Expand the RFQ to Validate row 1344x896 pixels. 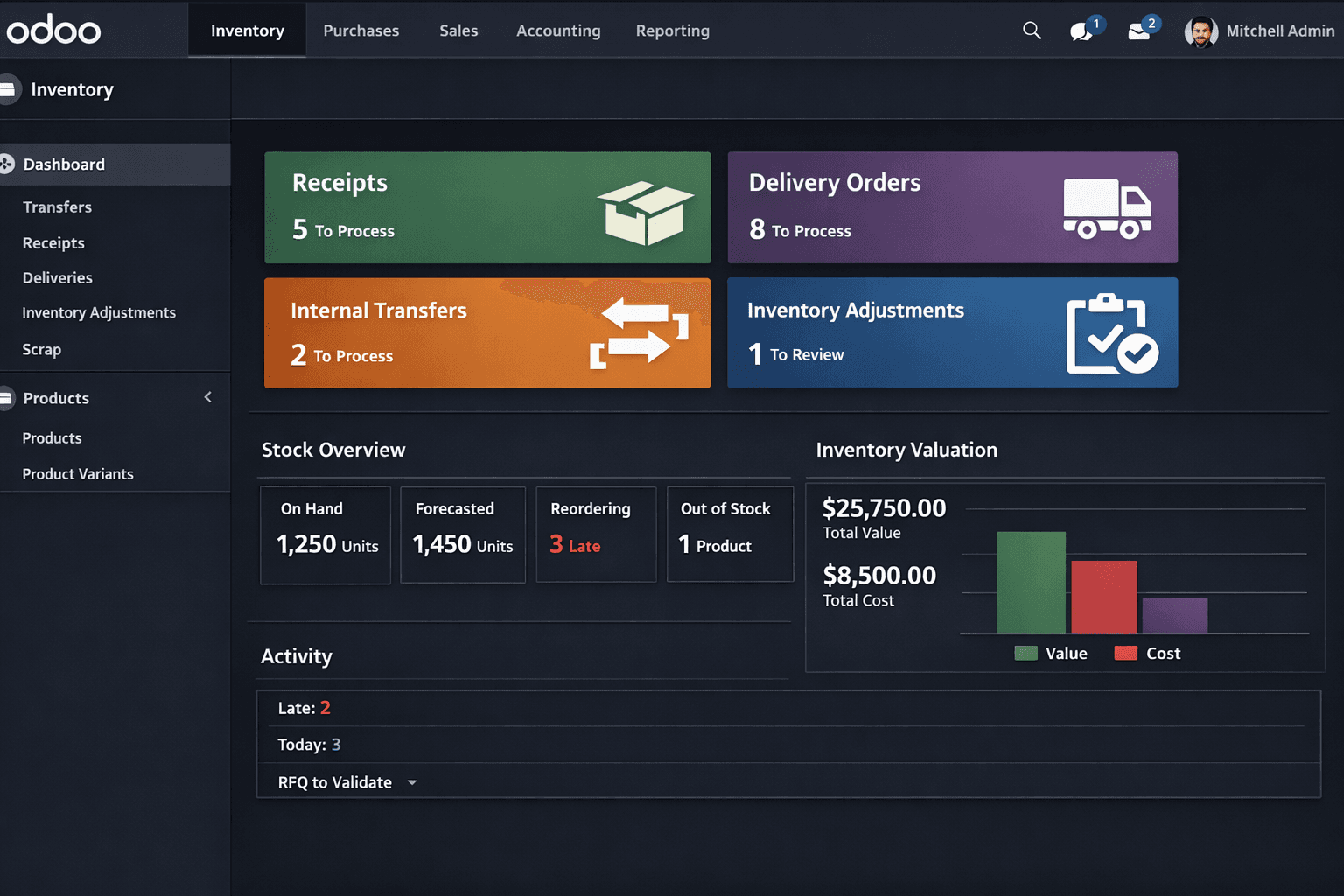tap(411, 782)
